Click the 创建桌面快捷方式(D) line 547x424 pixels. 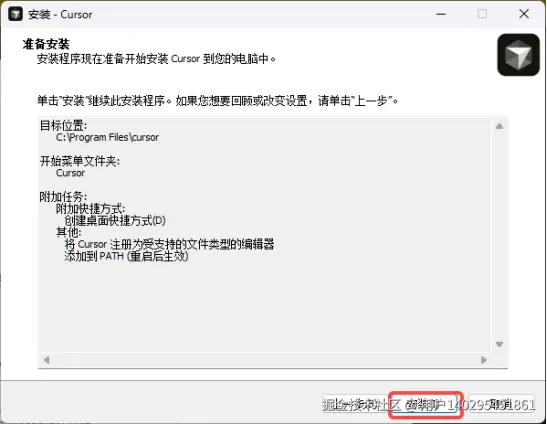pos(115,221)
